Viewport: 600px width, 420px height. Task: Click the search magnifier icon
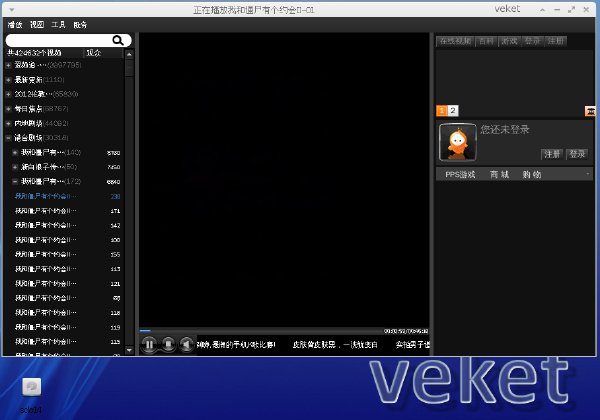118,40
